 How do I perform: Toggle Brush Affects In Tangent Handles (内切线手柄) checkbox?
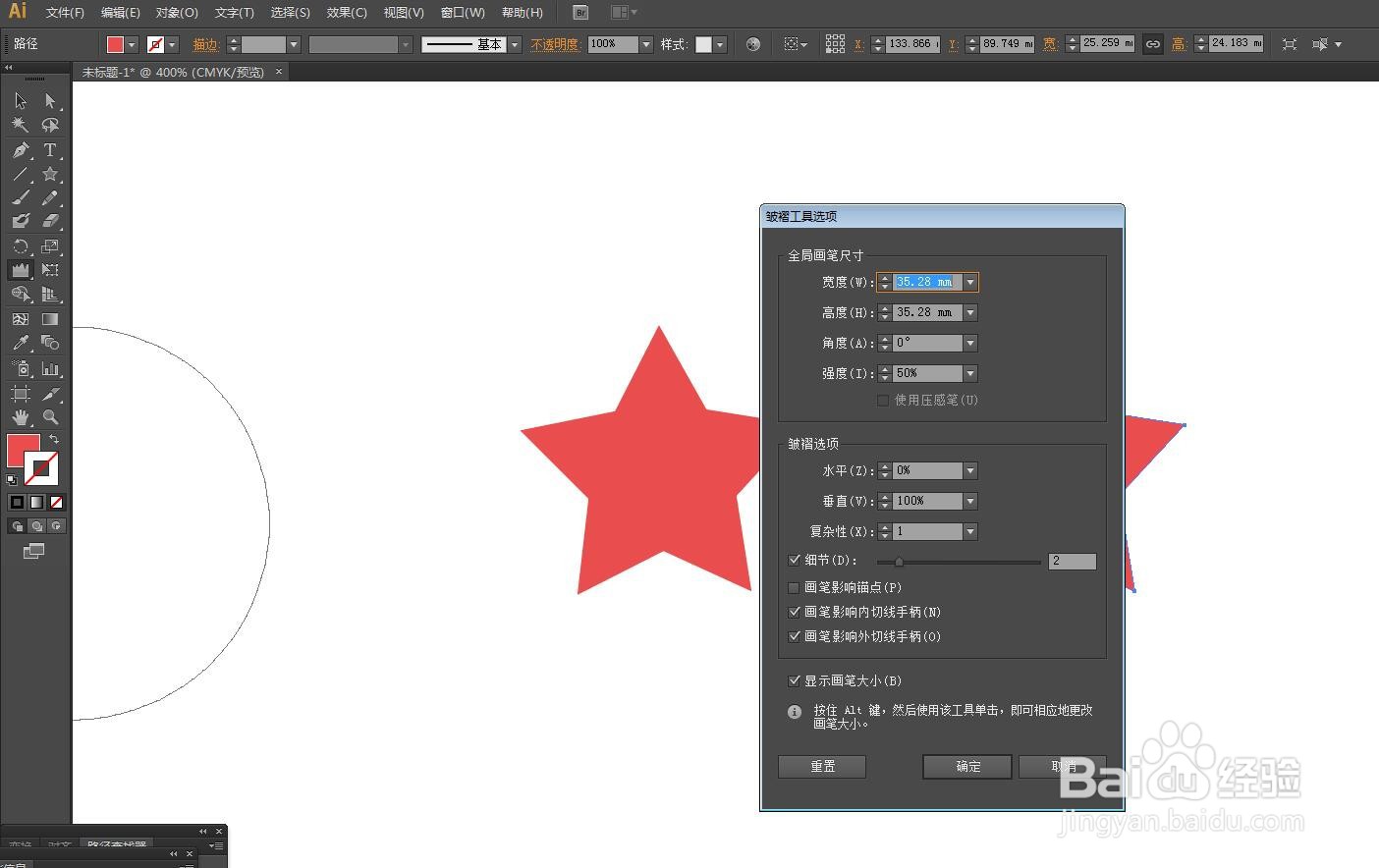[795, 612]
